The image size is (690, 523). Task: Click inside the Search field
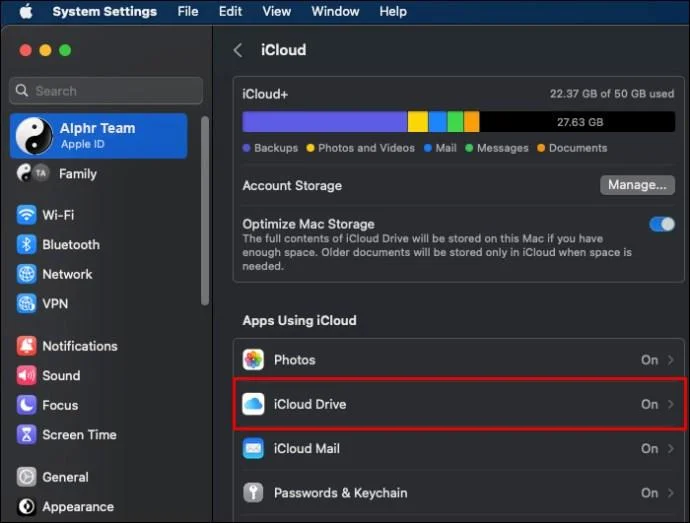point(106,91)
